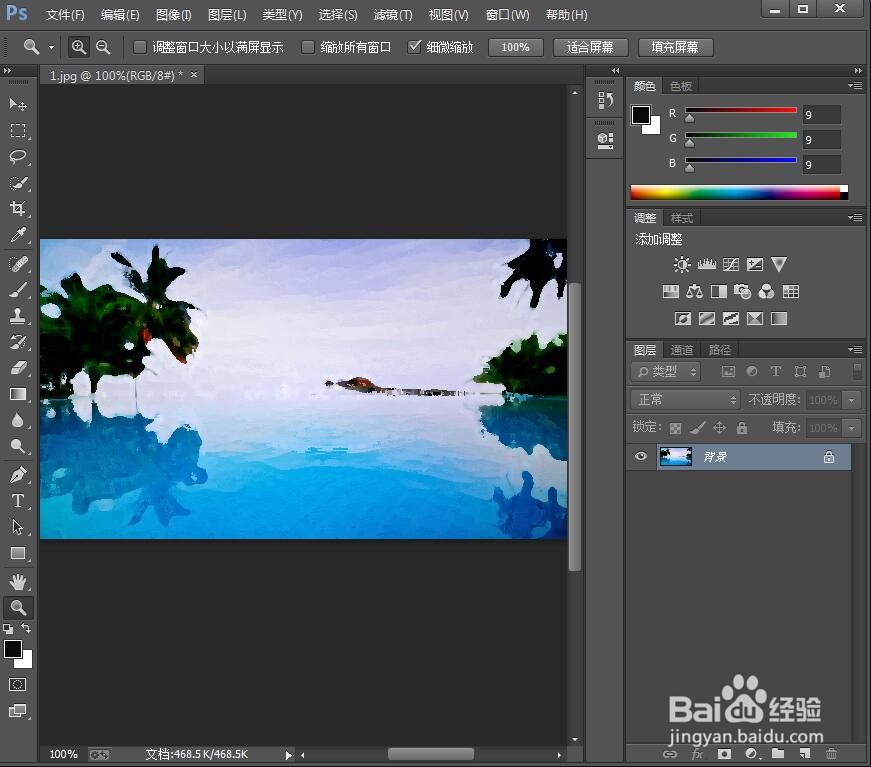Open the 正常 blend mode dropdown
Image resolution: width=871 pixels, height=767 pixels.
click(x=684, y=399)
